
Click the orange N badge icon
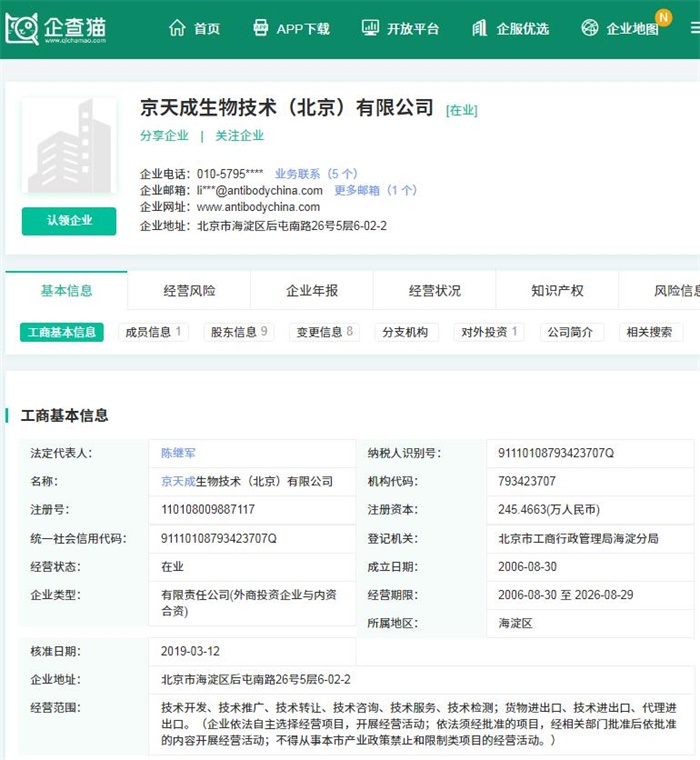pyautogui.click(x=663, y=18)
